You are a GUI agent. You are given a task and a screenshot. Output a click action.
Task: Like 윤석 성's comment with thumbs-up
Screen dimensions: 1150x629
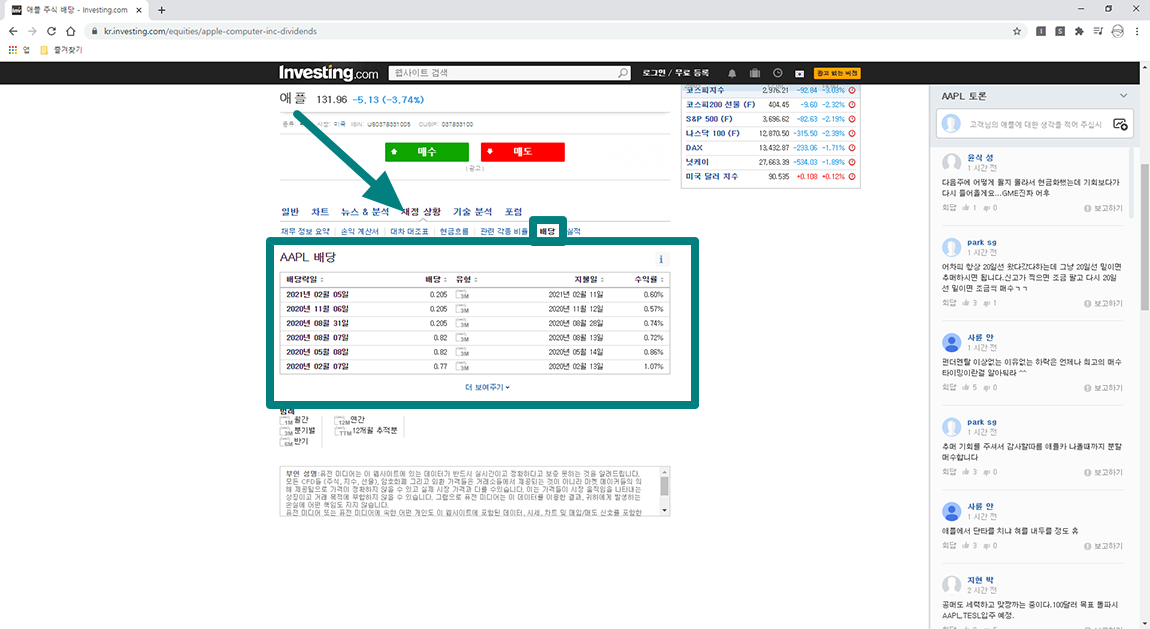[965, 208]
